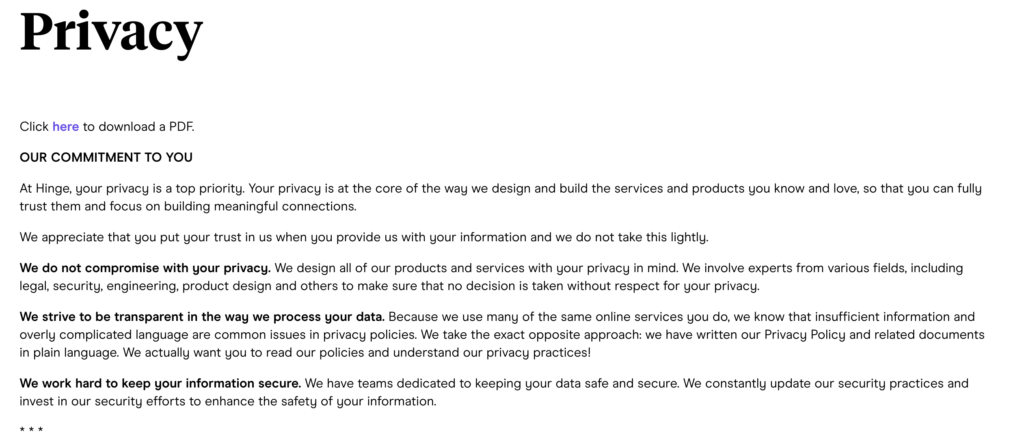
Task: Click the large "Privacy" page heading
Action: pos(111,31)
